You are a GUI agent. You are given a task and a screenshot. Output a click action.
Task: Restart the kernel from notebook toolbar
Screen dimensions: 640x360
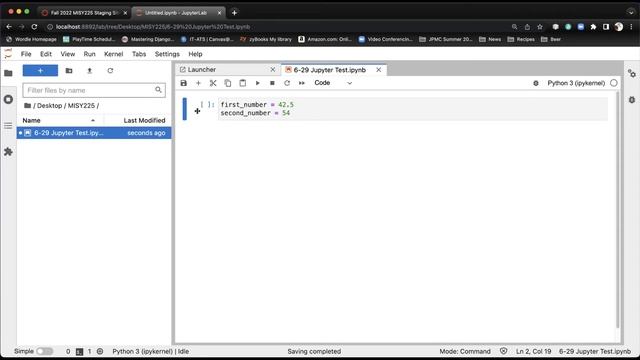point(287,83)
